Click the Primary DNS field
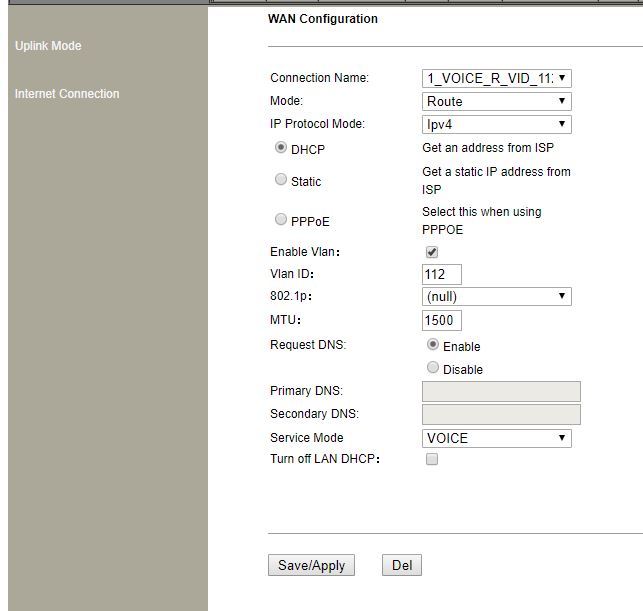The height and width of the screenshot is (611, 643). [501, 391]
